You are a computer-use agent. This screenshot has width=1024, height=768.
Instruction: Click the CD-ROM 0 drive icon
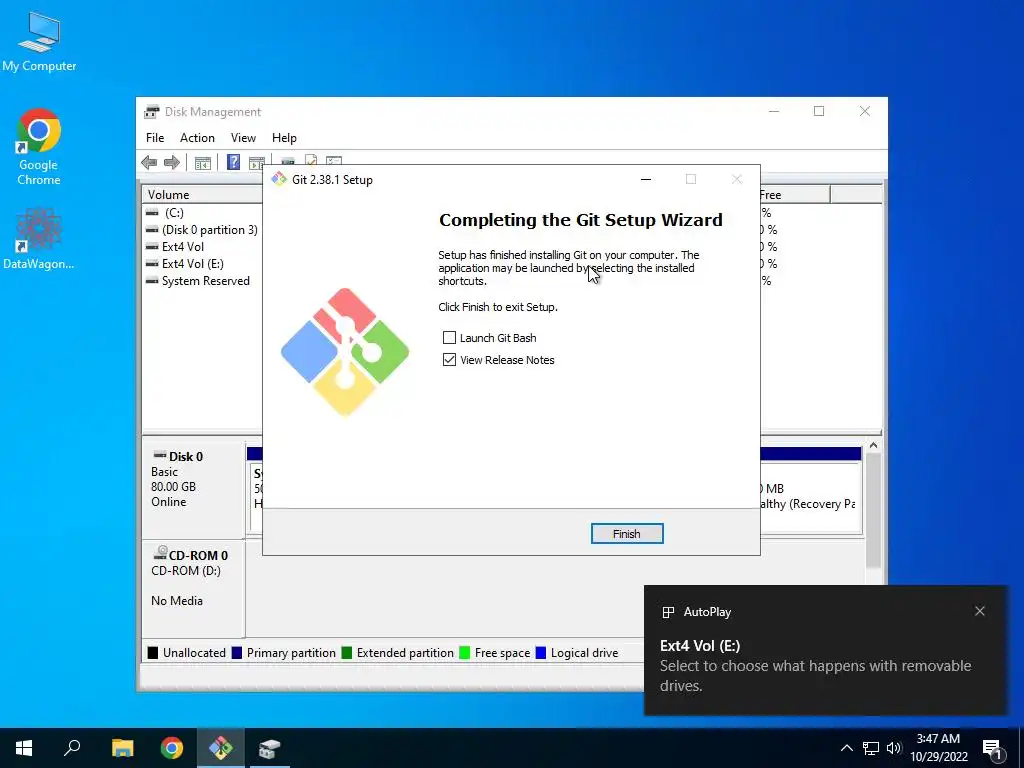coord(160,554)
